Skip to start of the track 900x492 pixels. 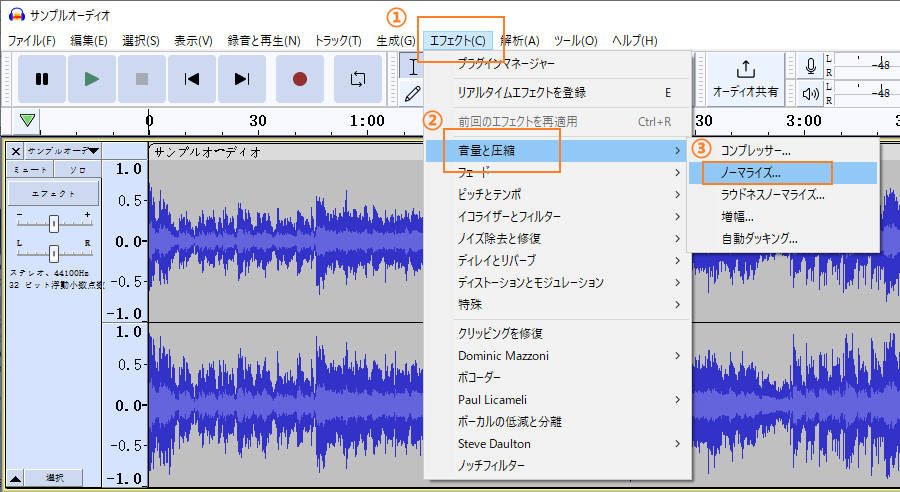click(x=192, y=79)
